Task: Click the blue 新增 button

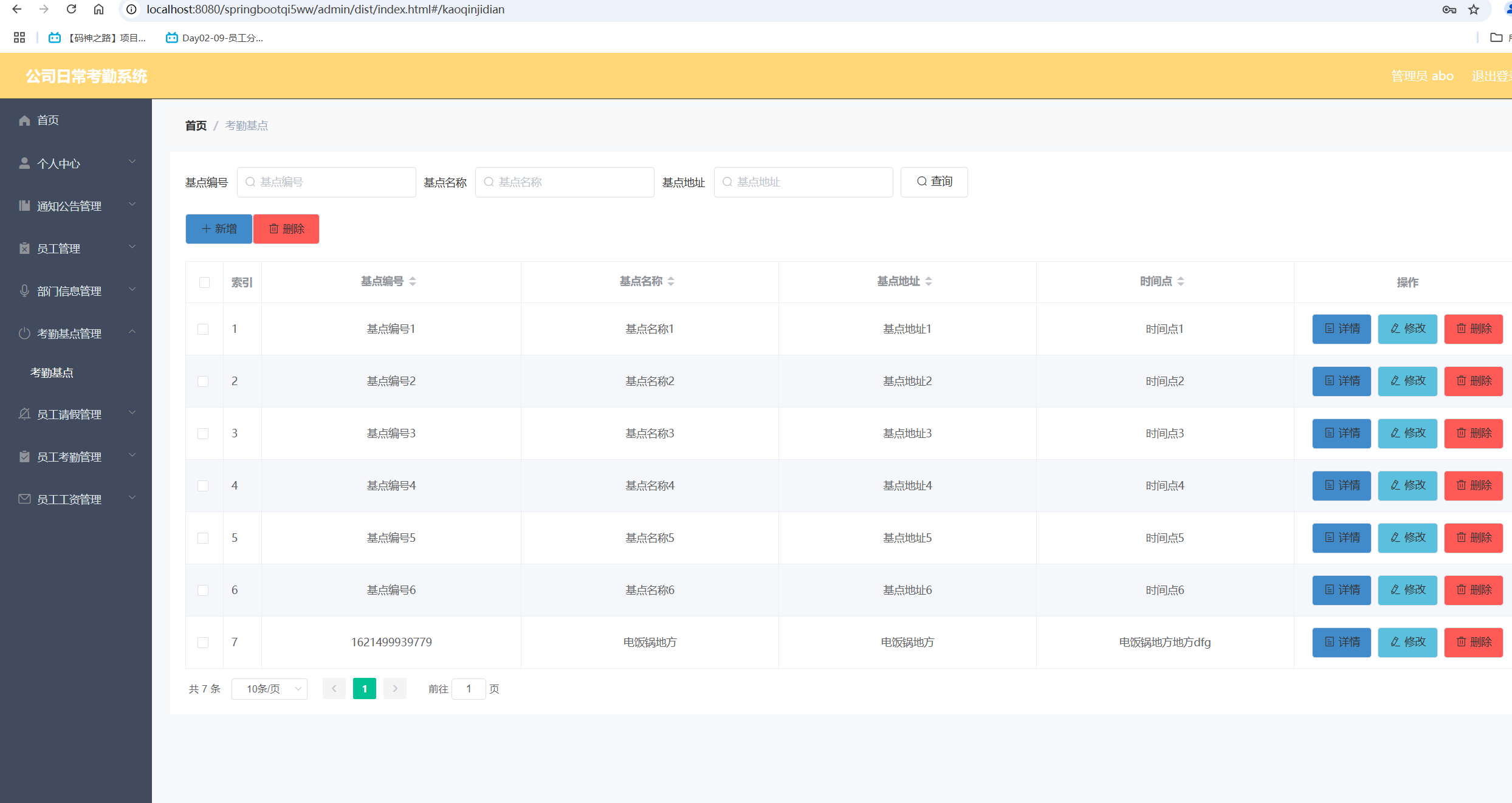Action: click(219, 229)
